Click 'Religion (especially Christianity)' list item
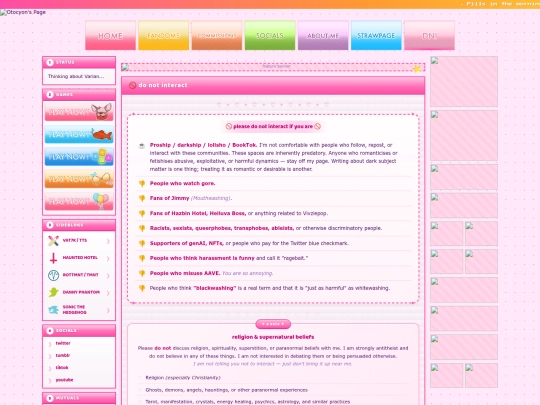The image size is (540, 405). [183, 377]
